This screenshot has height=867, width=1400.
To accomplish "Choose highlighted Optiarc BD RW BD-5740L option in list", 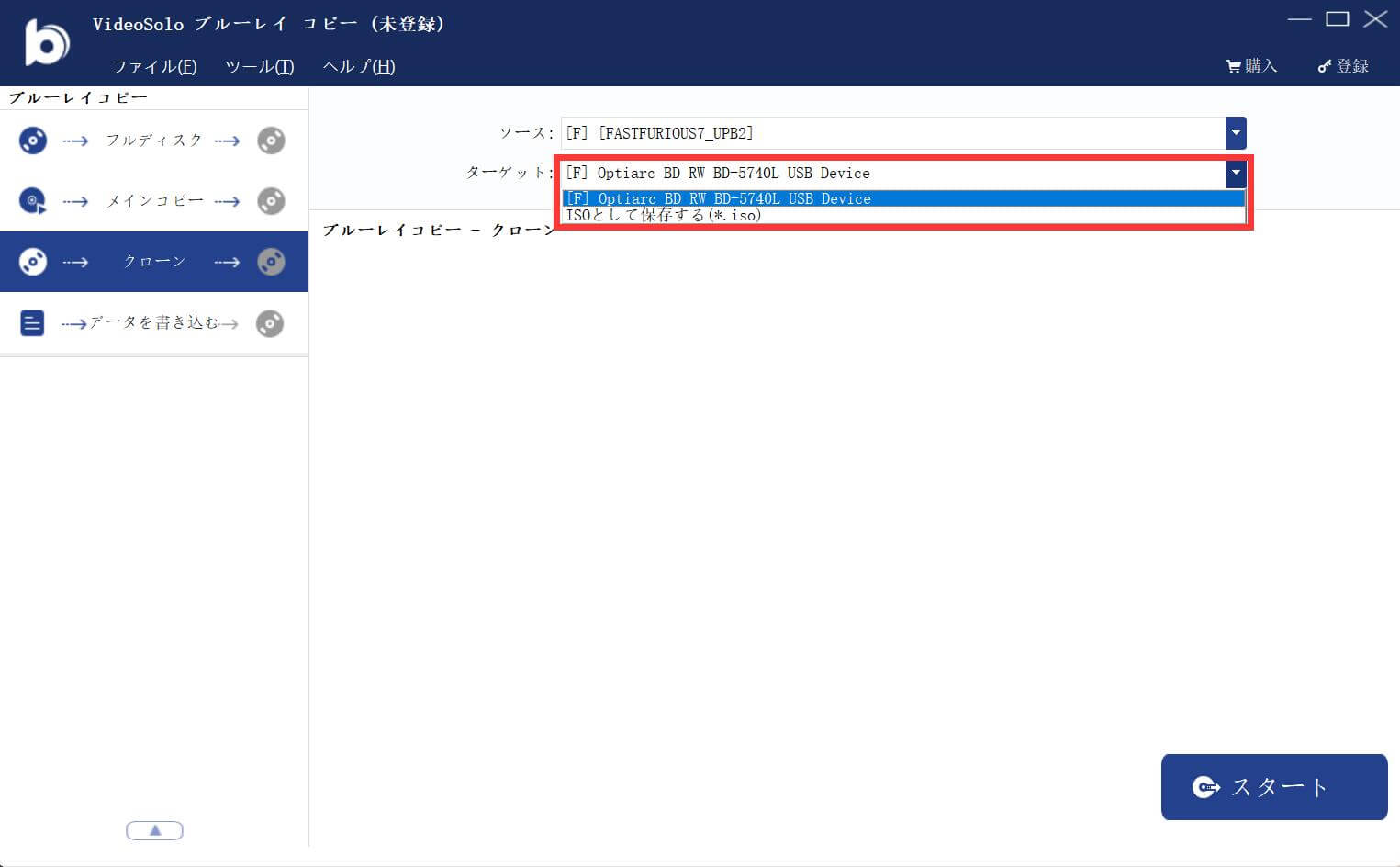I will (x=903, y=198).
